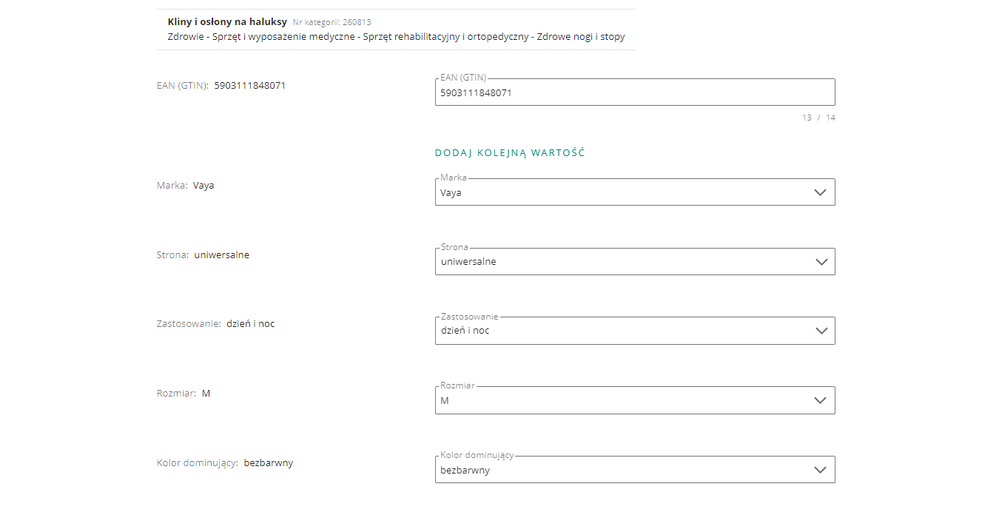This screenshot has width=999, height=526.
Task: Click the Dodaj kolejną wartość link
Action: click(x=509, y=153)
